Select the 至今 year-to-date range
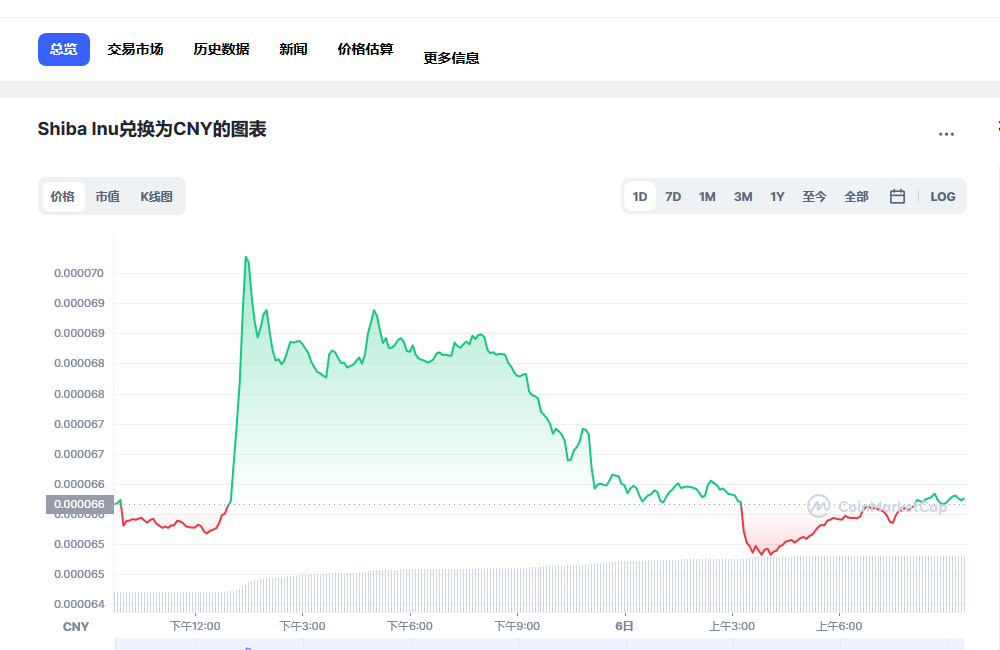Screen dimensions: 1000x650 pos(814,196)
